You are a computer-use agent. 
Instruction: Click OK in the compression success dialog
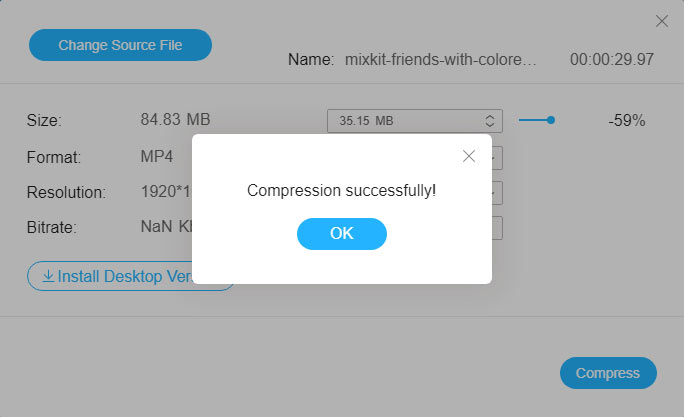click(341, 233)
